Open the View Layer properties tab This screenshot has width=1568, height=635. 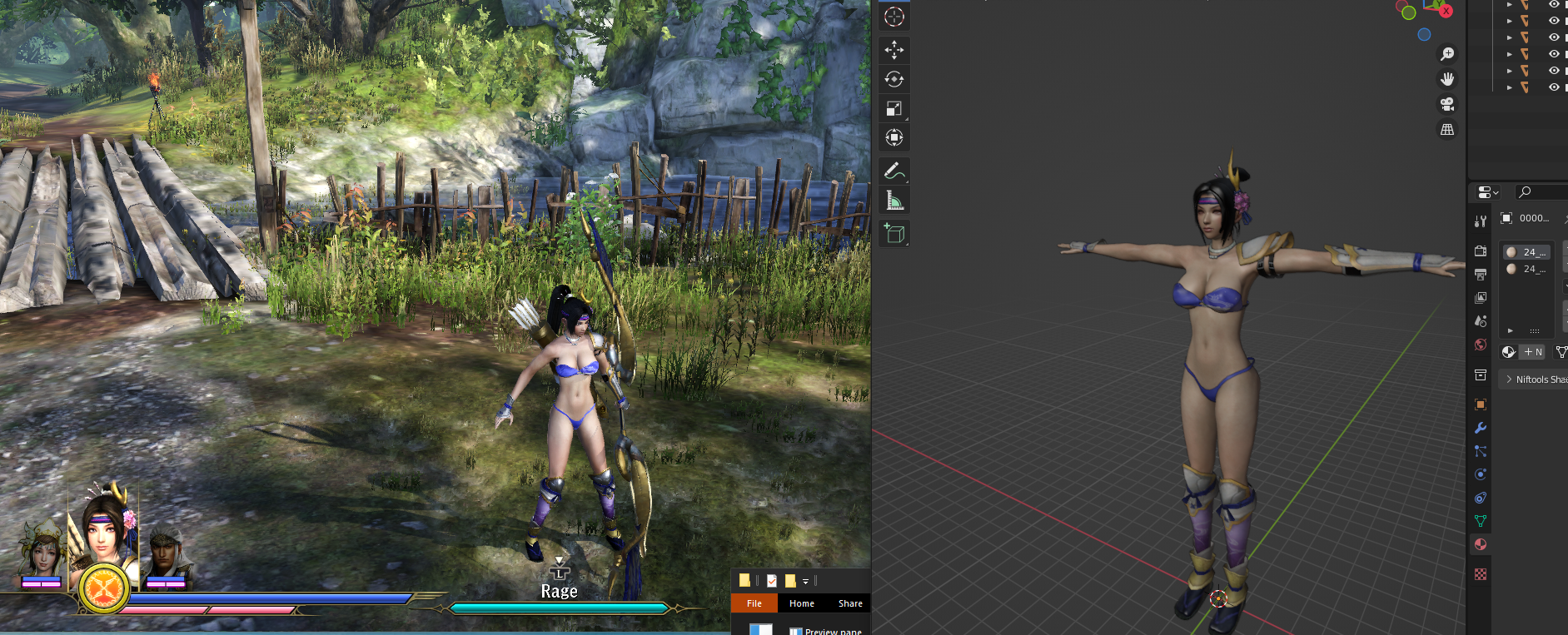click(x=1481, y=297)
